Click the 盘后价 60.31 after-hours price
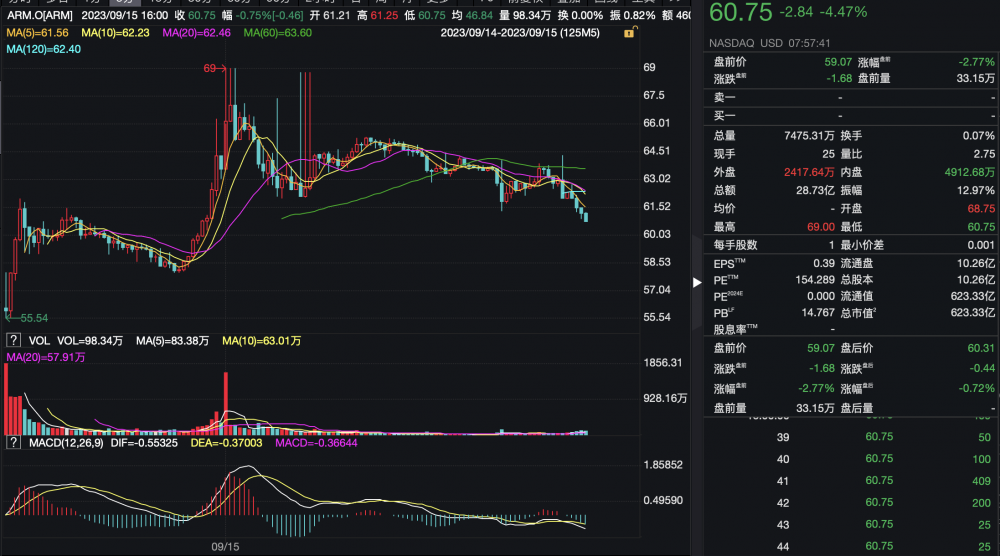1000x556 pixels. pos(981,348)
